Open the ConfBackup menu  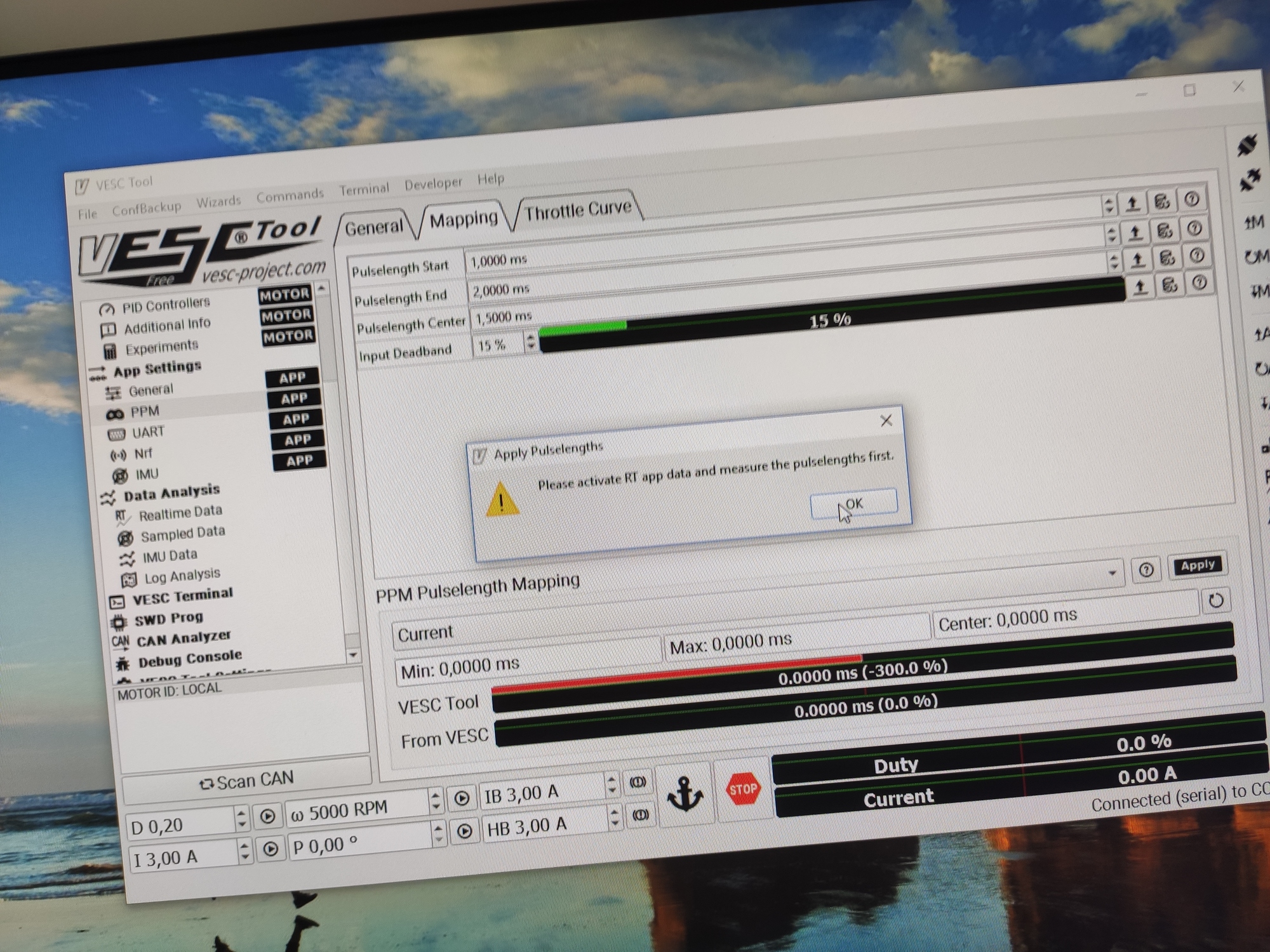[x=147, y=208]
